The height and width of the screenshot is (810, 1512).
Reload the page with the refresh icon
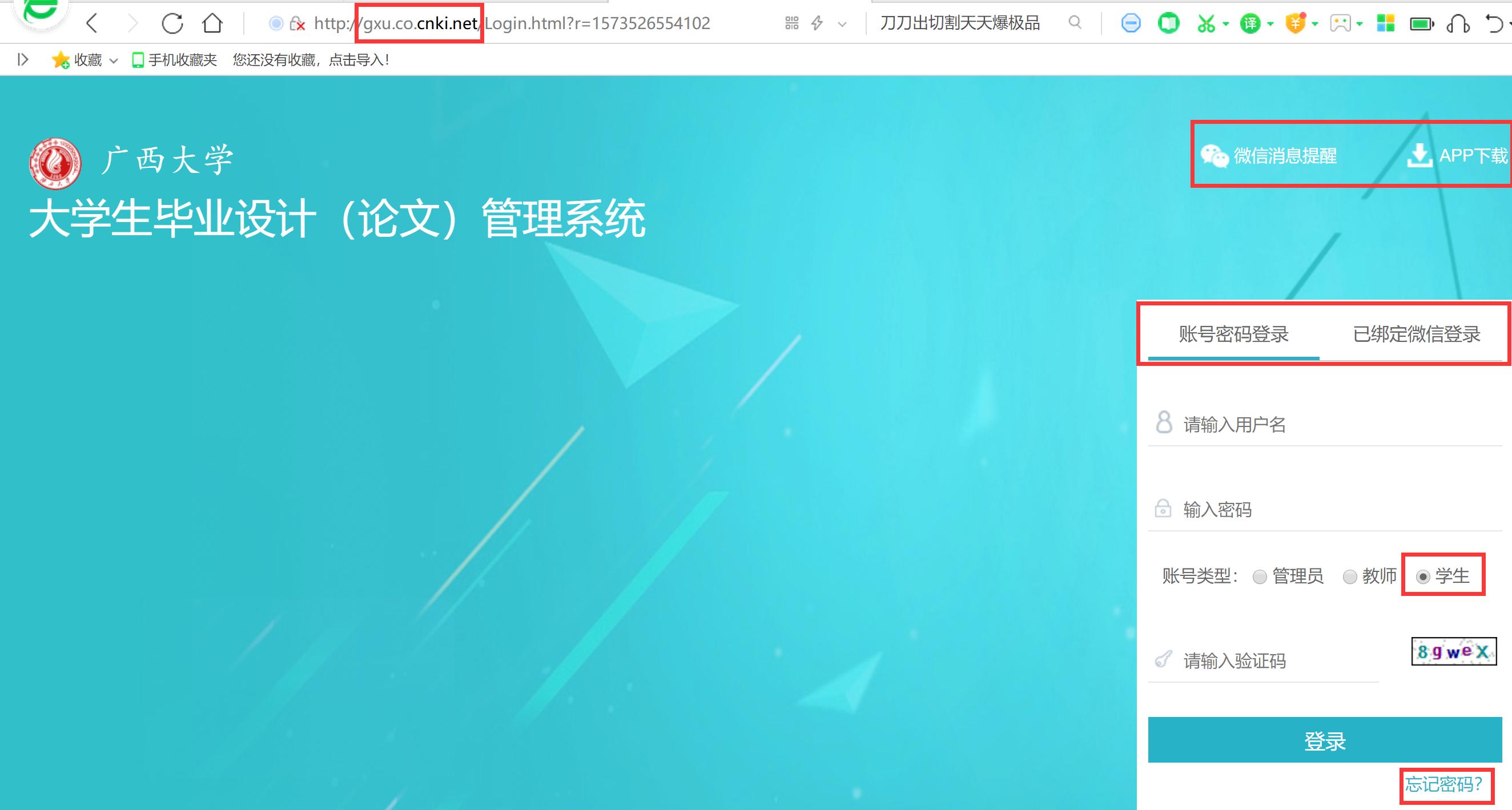[x=172, y=23]
